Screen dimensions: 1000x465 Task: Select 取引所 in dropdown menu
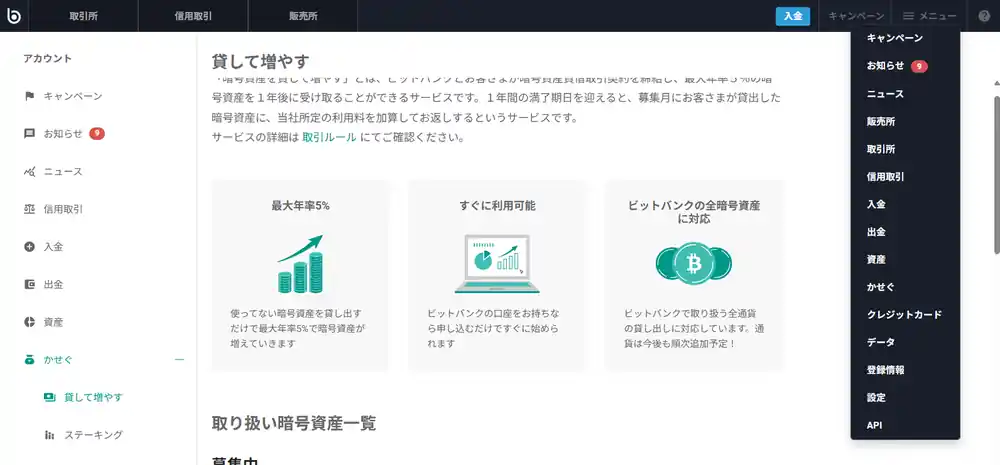tap(881, 149)
